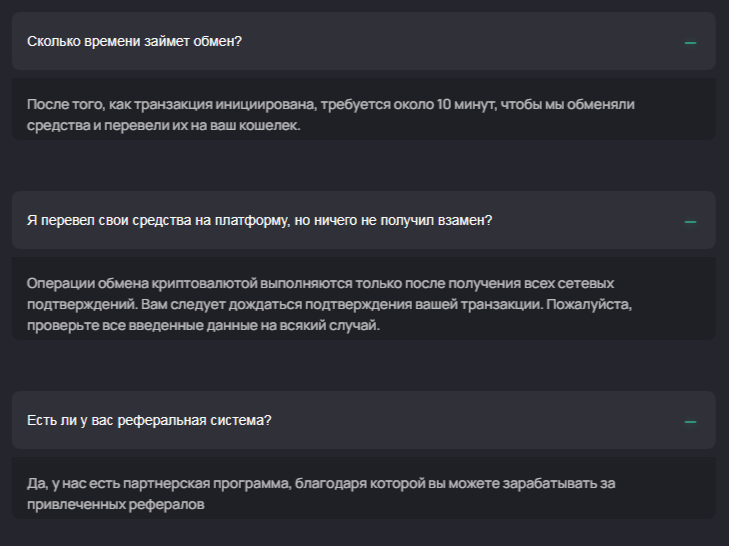Toggle "Я перевел свои средства на платформу" header
The height and width of the screenshot is (546, 729).
point(259,220)
